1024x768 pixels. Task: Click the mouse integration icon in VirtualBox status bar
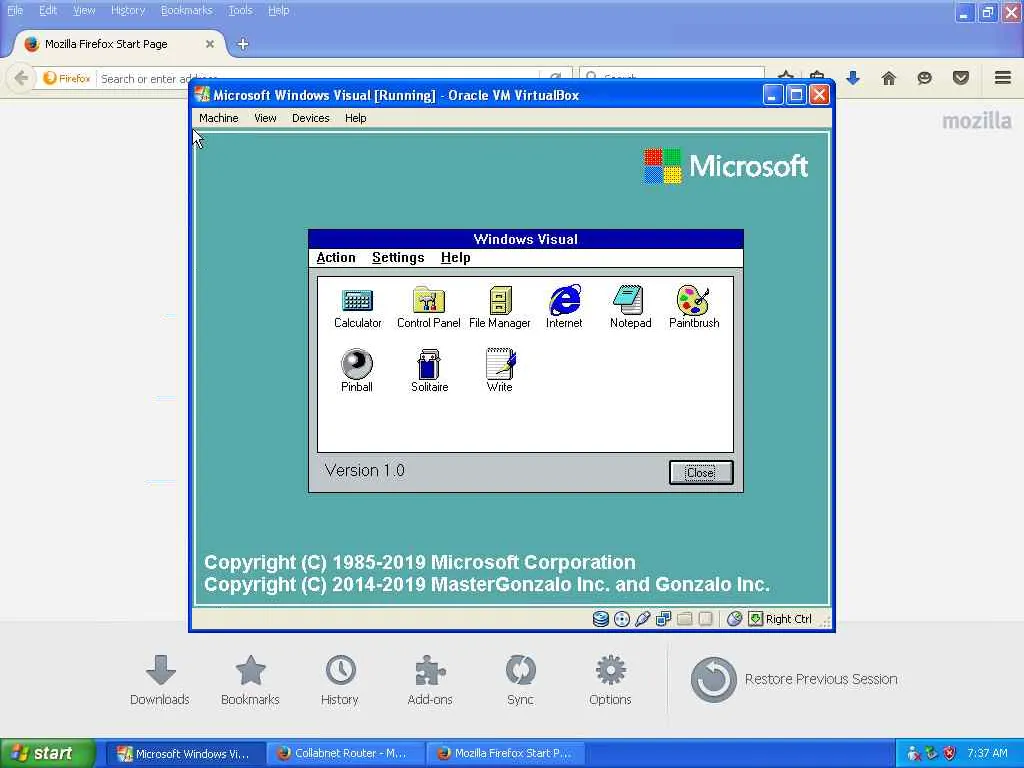point(735,618)
